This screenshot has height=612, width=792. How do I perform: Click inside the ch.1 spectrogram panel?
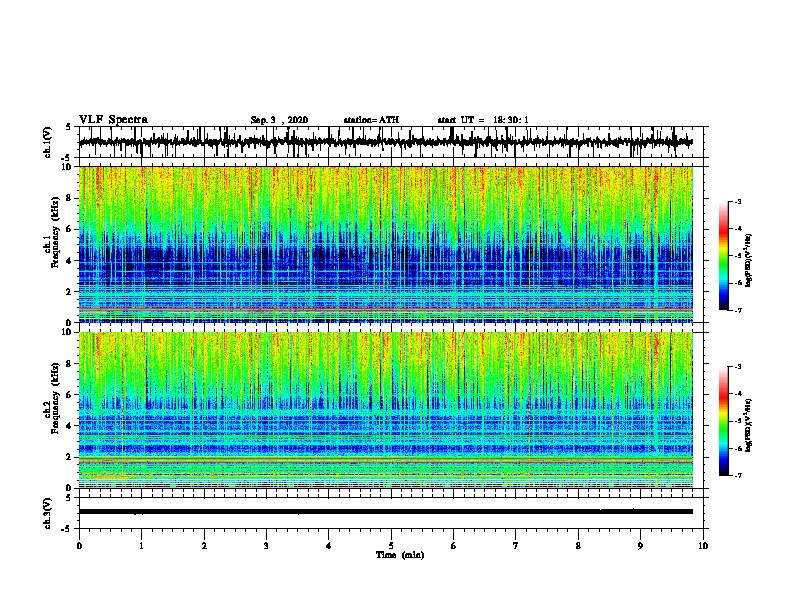tap(385, 244)
